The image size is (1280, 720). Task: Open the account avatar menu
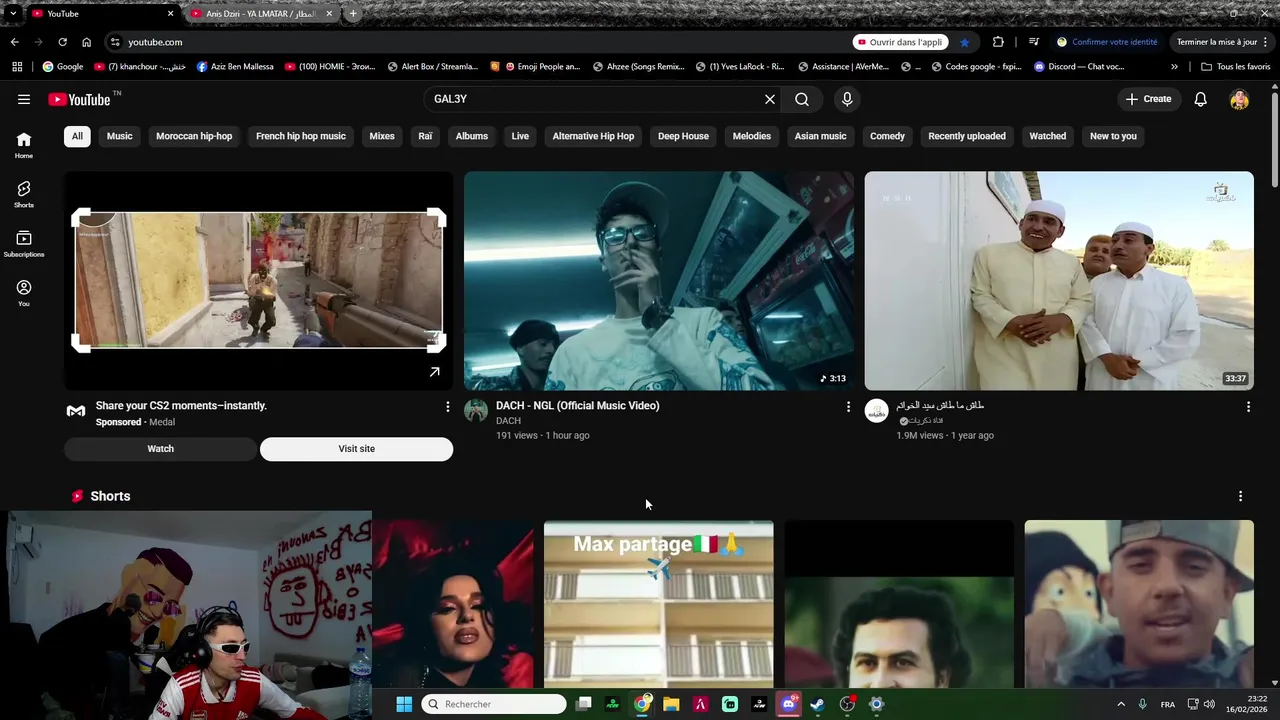(x=1239, y=99)
